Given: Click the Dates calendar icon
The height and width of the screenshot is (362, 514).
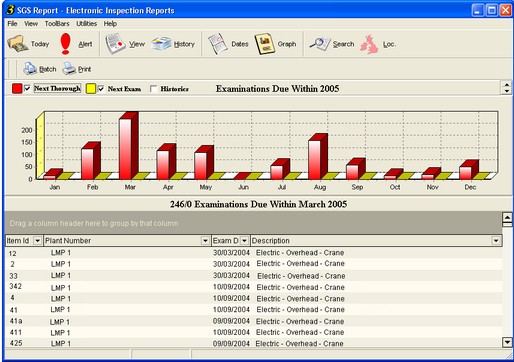Looking at the screenshot, I should (x=218, y=44).
